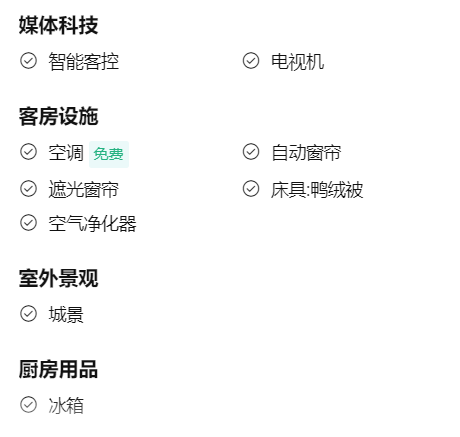Click the 电视机 amenity text
This screenshot has width=460, height=437.
[297, 61]
